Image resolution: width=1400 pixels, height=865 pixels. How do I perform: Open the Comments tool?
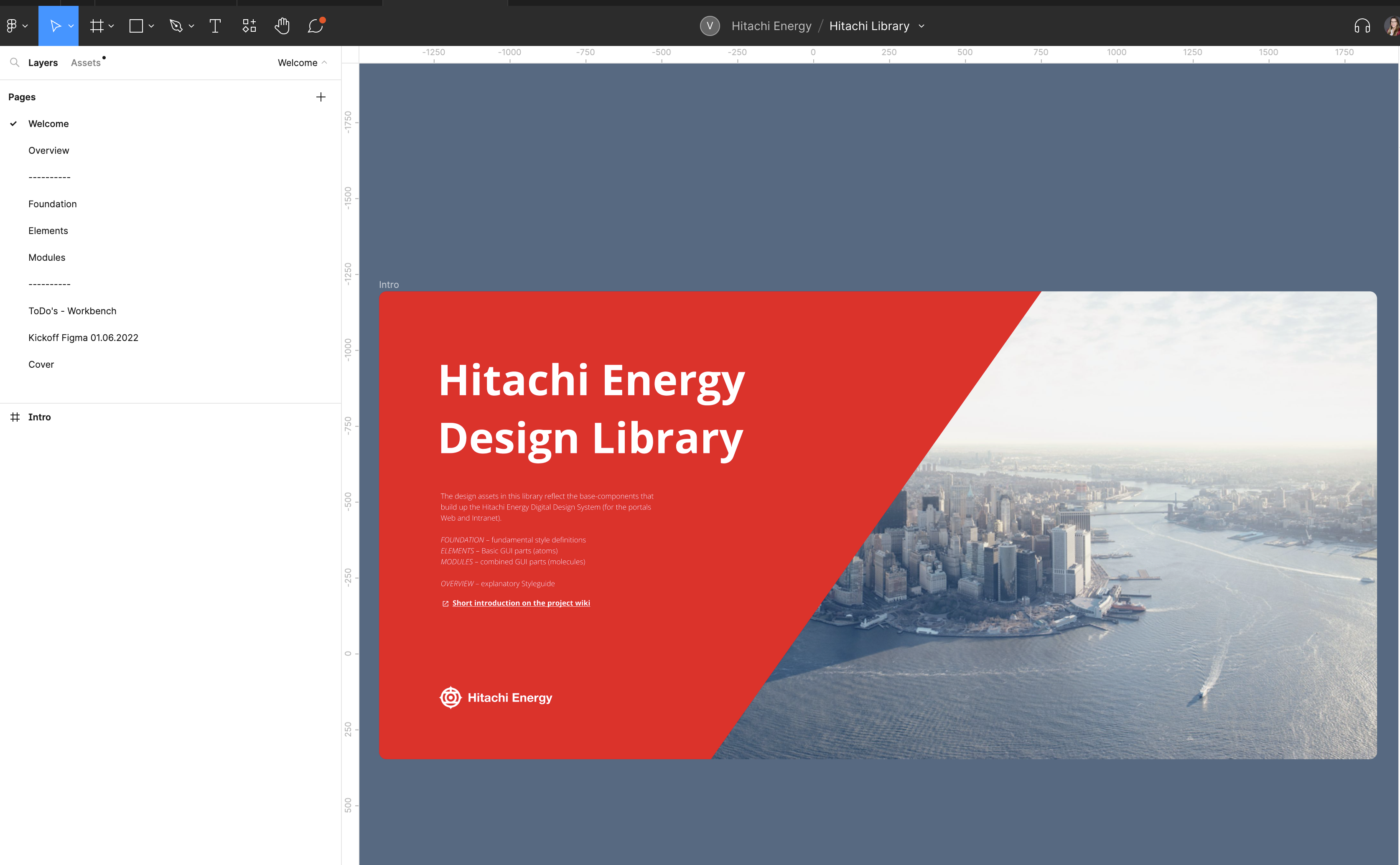[x=316, y=26]
